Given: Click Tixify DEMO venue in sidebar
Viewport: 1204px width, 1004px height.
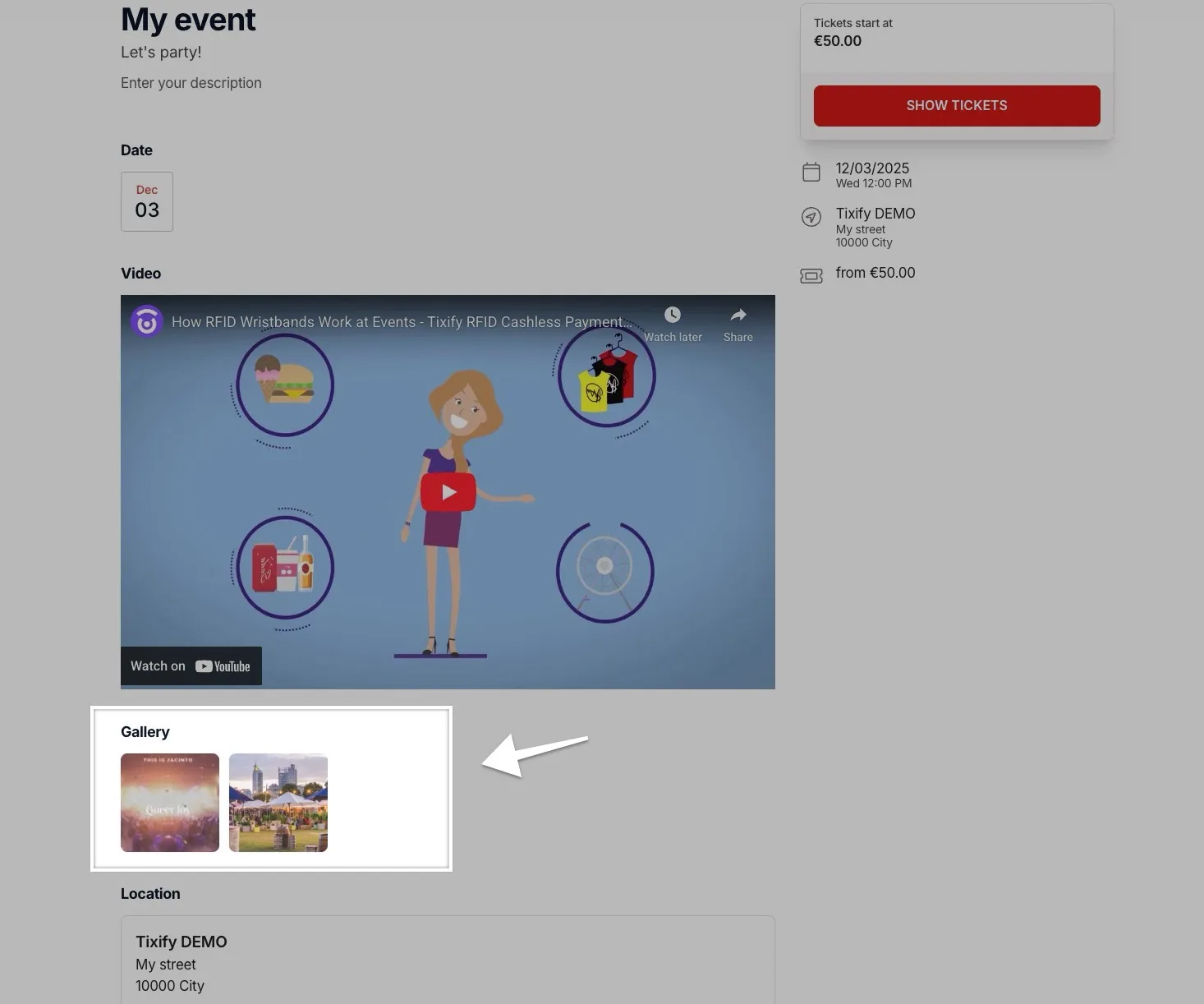Looking at the screenshot, I should [x=875, y=214].
